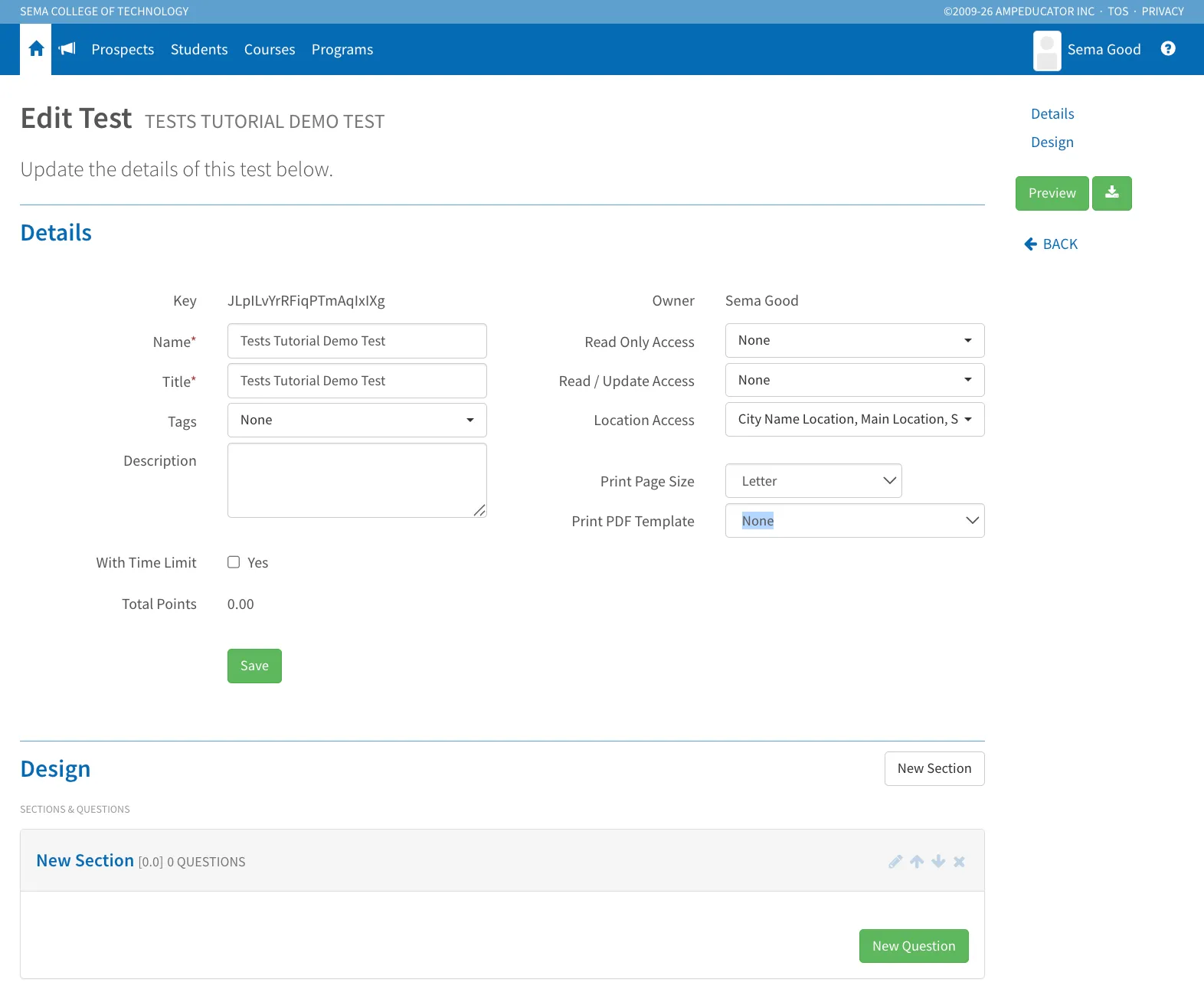Image resolution: width=1204 pixels, height=1005 pixels.
Task: Click the Preview button
Action: point(1052,193)
